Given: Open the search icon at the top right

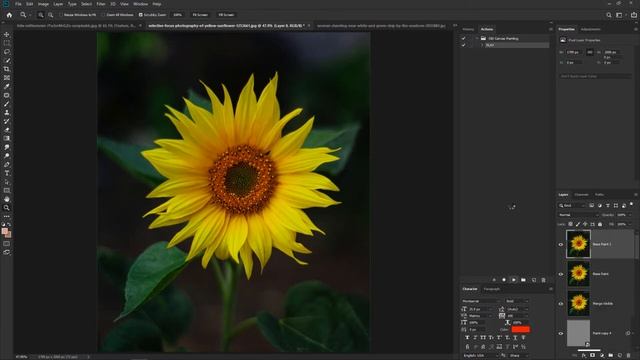Looking at the screenshot, I should 609,15.
